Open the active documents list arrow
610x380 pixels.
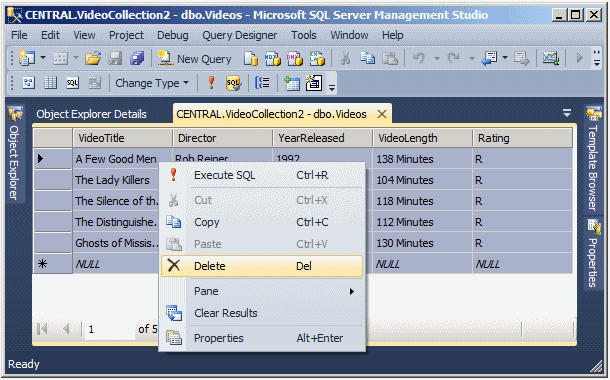pos(567,113)
